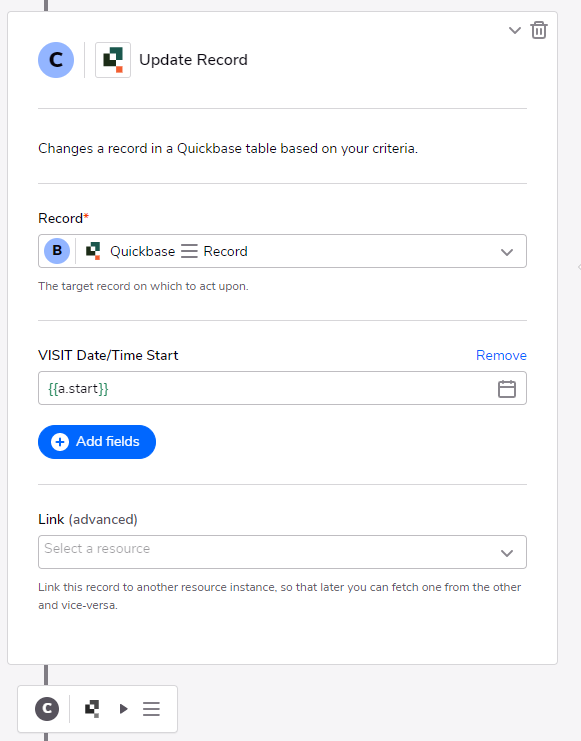Click the list icon beside Record label

pos(189,251)
